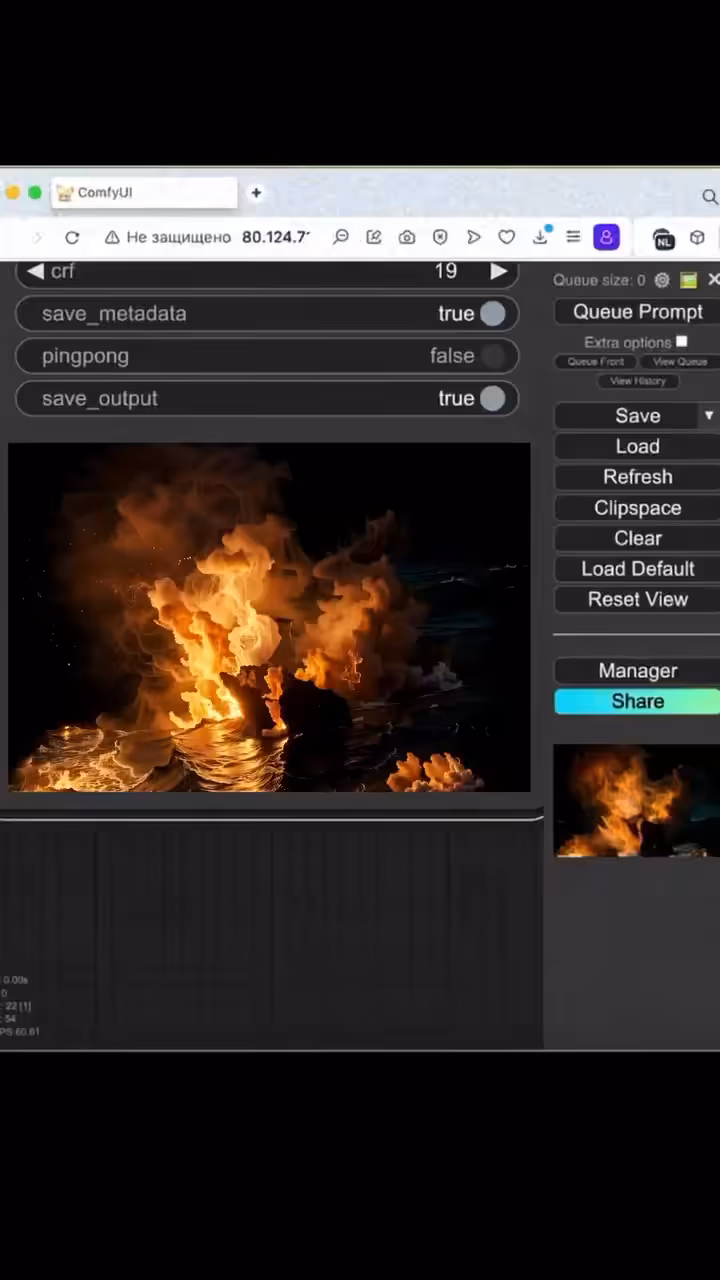Decrease crf value with left arrow
This screenshot has height=1280, width=720.
35,271
